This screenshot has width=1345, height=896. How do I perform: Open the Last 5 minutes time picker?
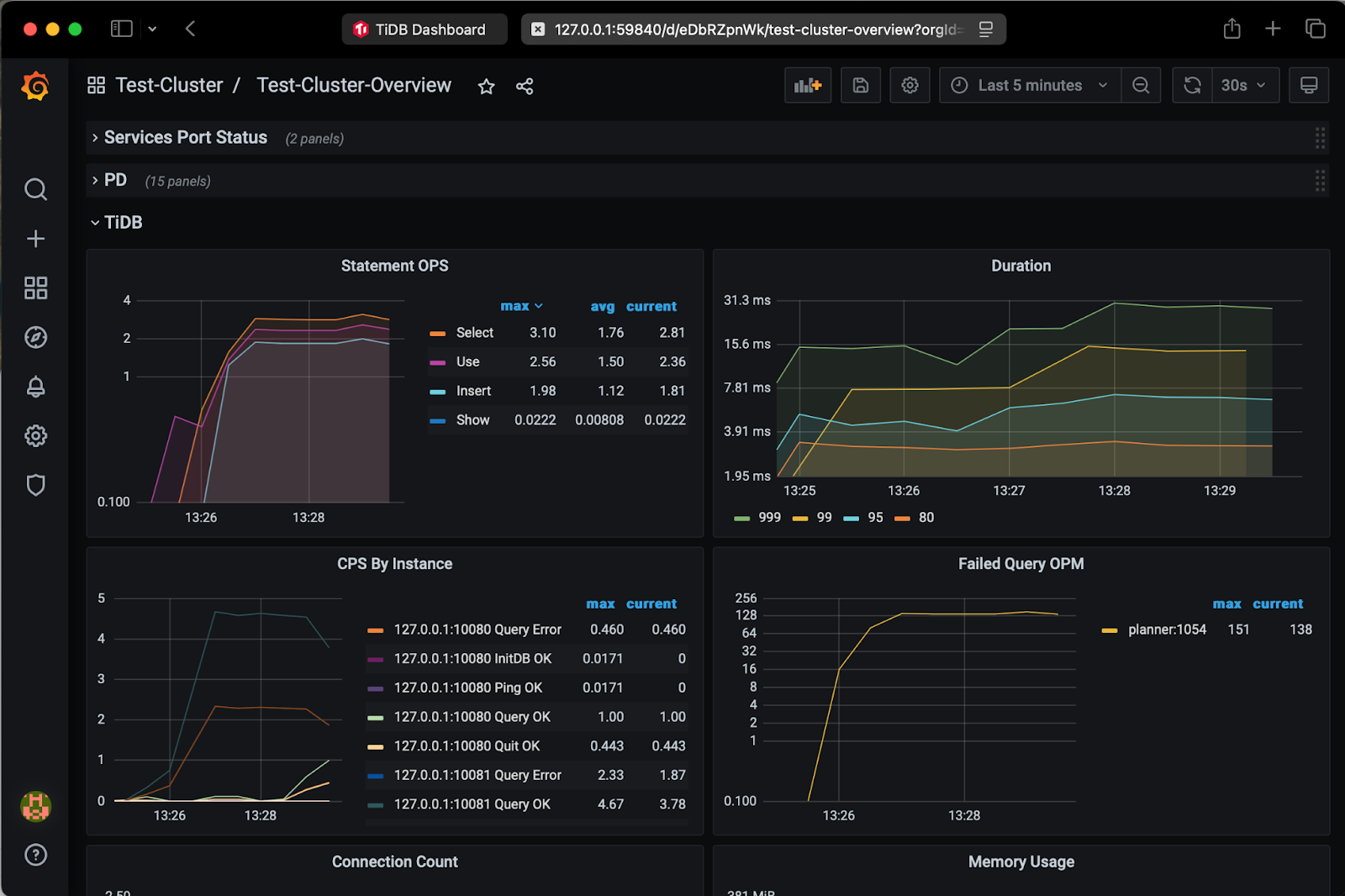pyautogui.click(x=1030, y=85)
